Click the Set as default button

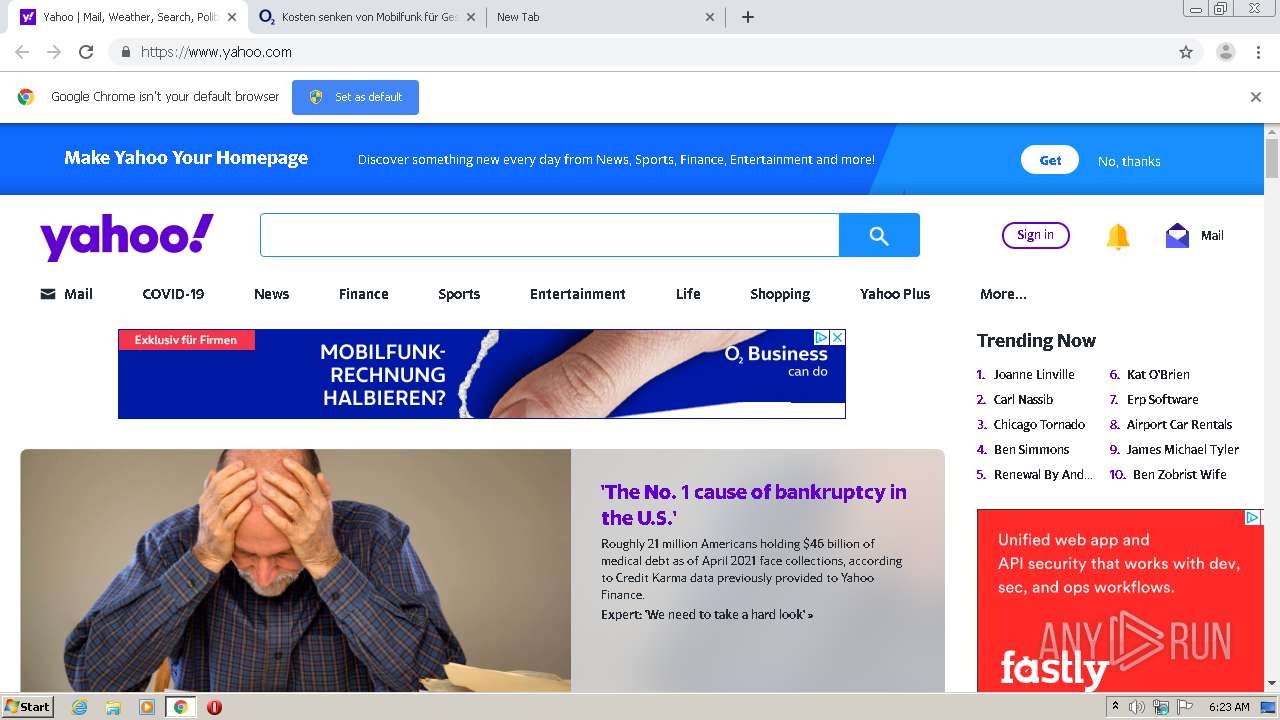355,97
